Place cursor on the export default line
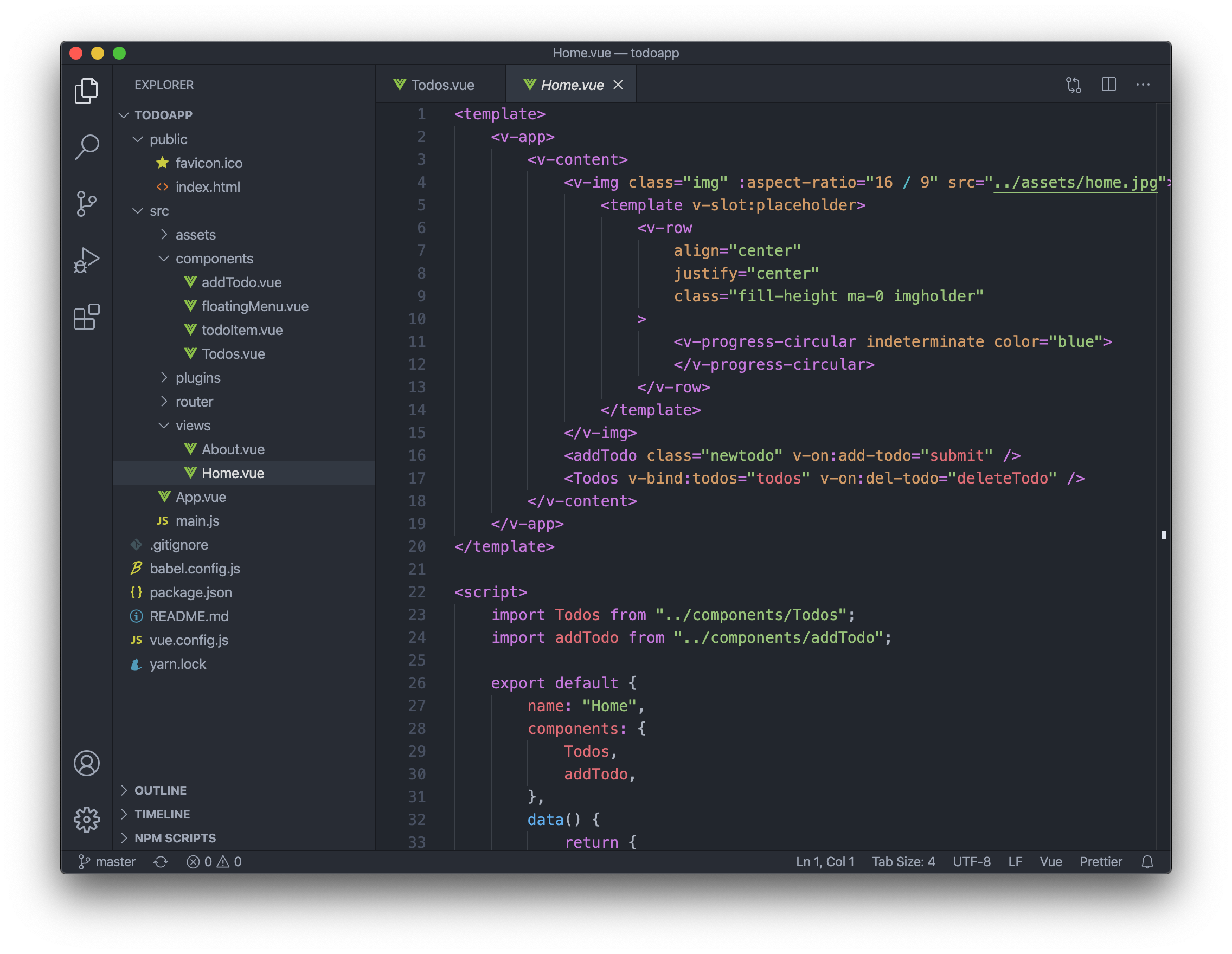The height and width of the screenshot is (954, 1232). 564,683
